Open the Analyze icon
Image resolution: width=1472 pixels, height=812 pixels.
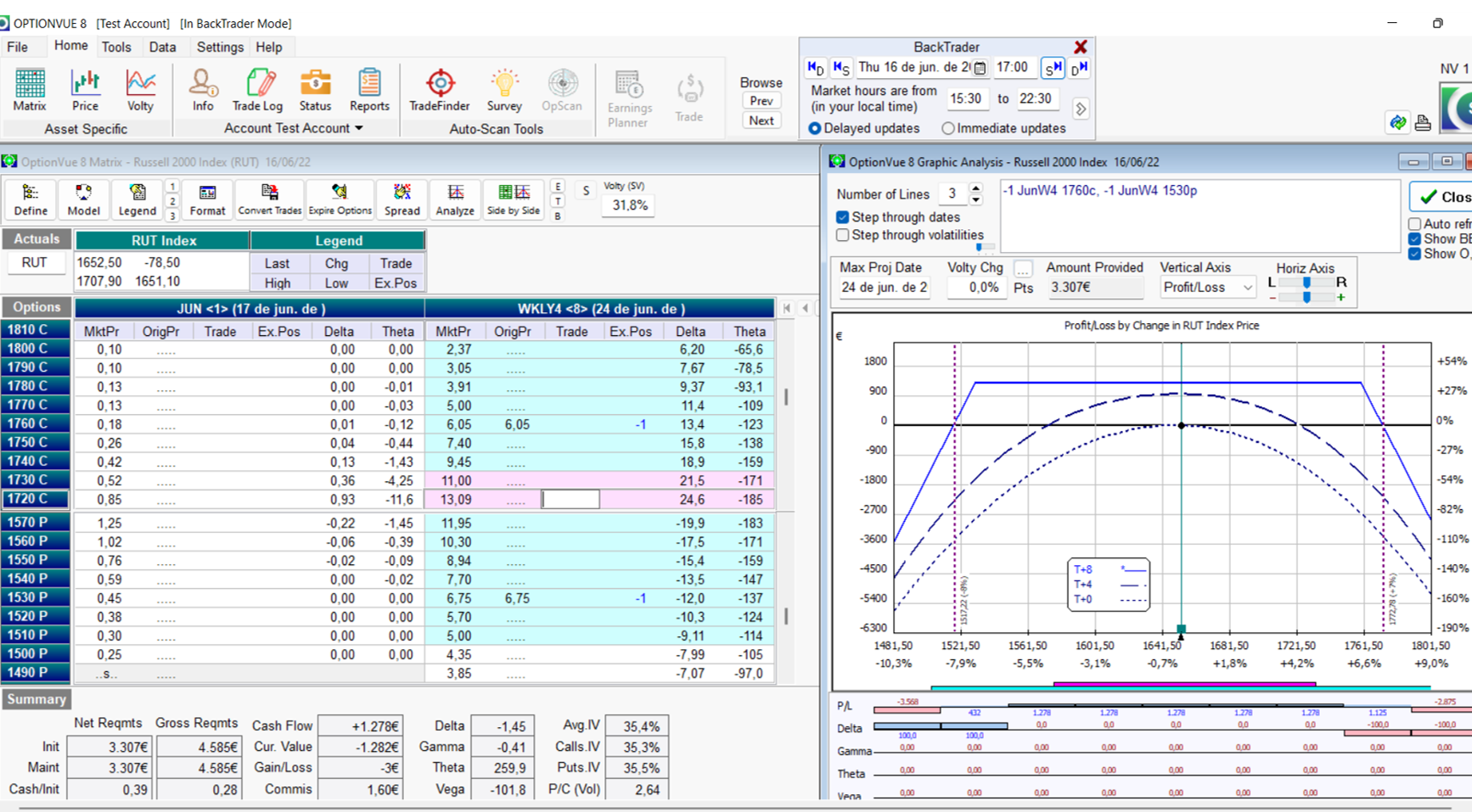(455, 200)
